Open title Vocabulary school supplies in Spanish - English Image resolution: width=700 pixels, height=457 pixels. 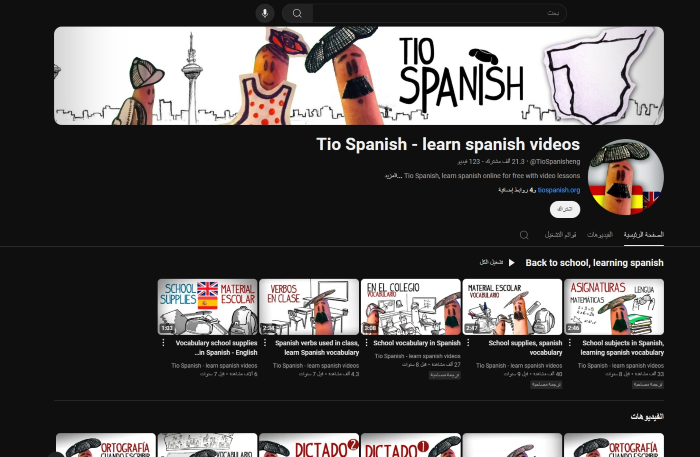point(217,348)
